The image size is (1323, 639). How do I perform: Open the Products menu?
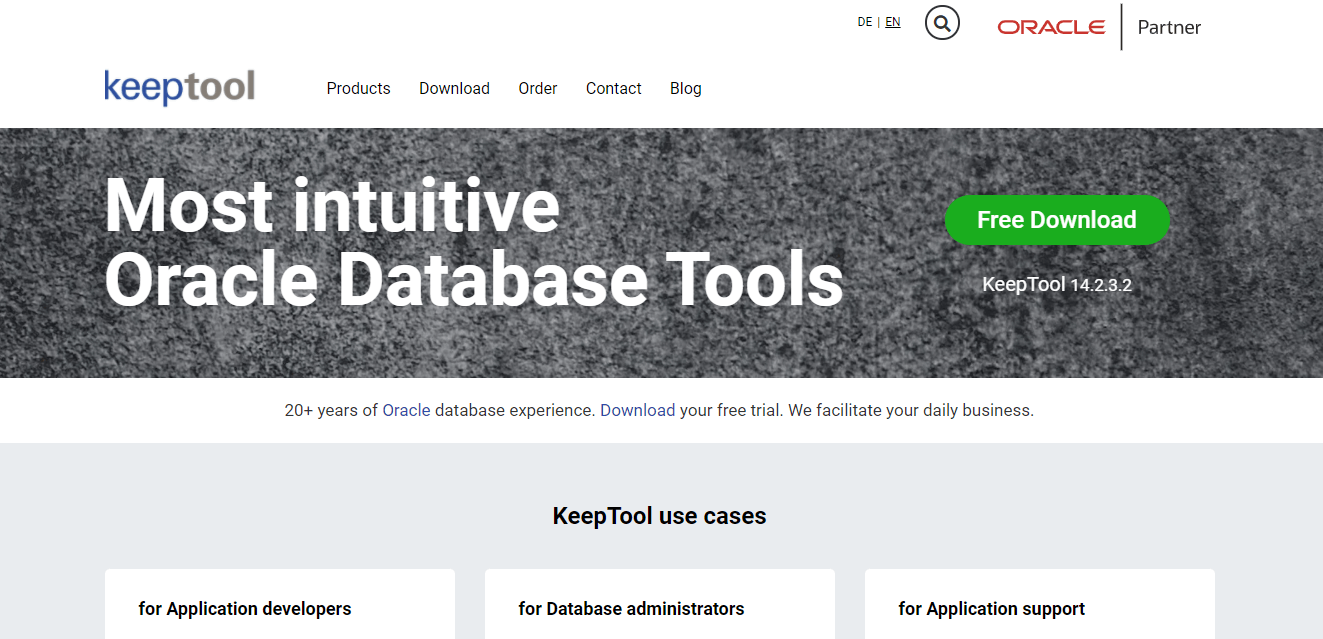pos(359,88)
